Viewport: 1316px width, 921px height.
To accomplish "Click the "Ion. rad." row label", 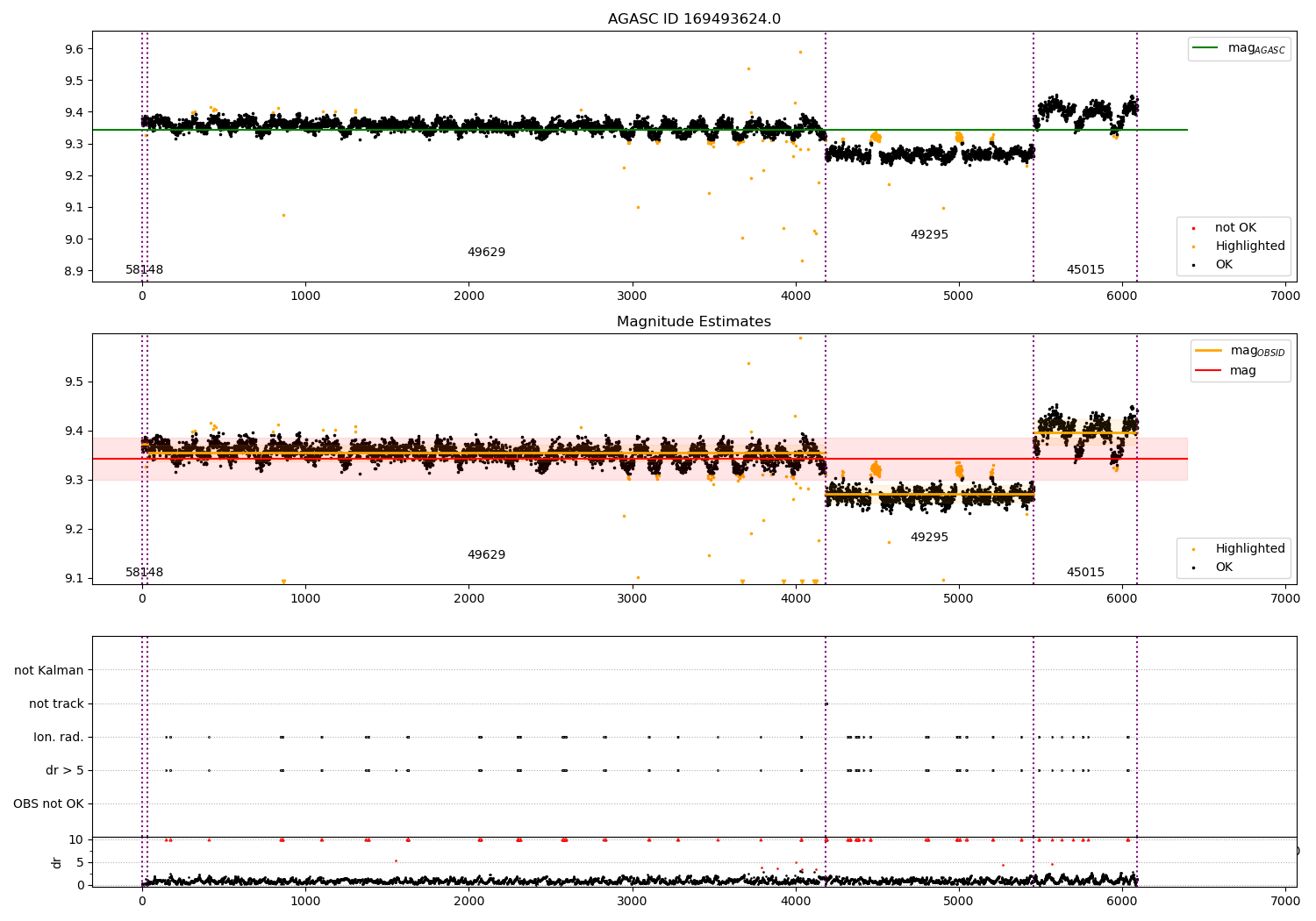I will pyautogui.click(x=59, y=737).
